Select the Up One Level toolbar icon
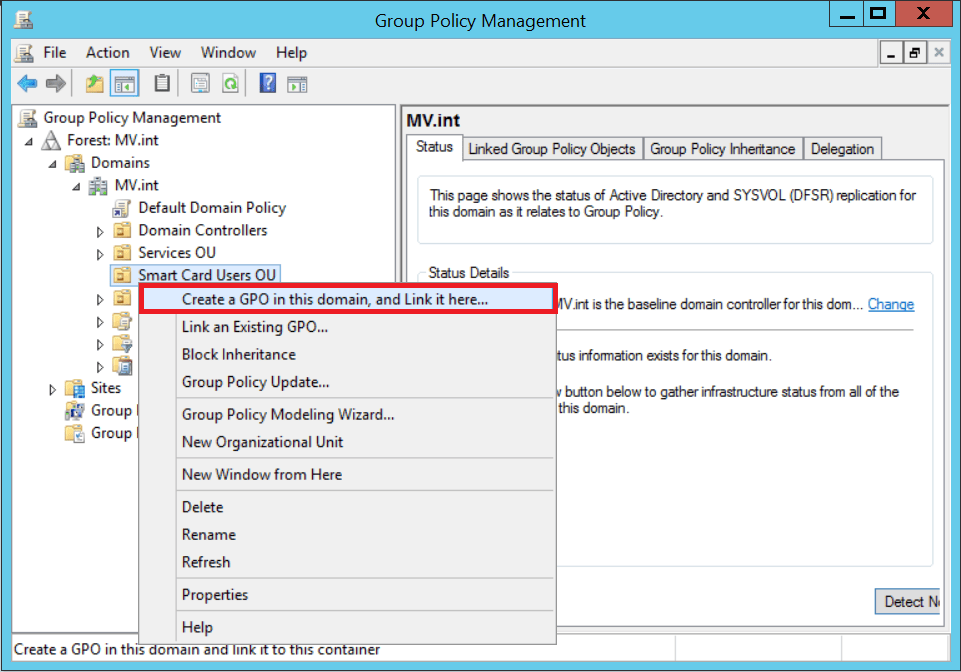Screen dimensions: 961x672 pyautogui.click(x=93, y=83)
